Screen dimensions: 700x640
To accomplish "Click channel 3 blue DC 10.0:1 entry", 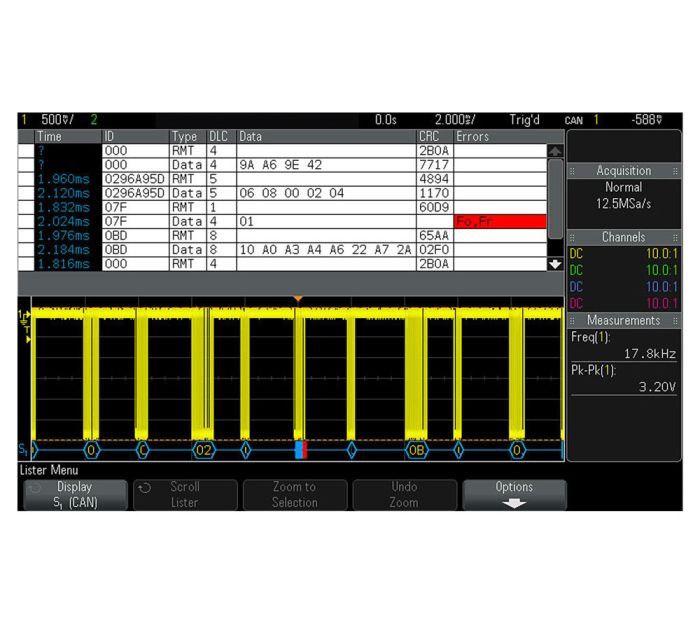I will (x=624, y=287).
